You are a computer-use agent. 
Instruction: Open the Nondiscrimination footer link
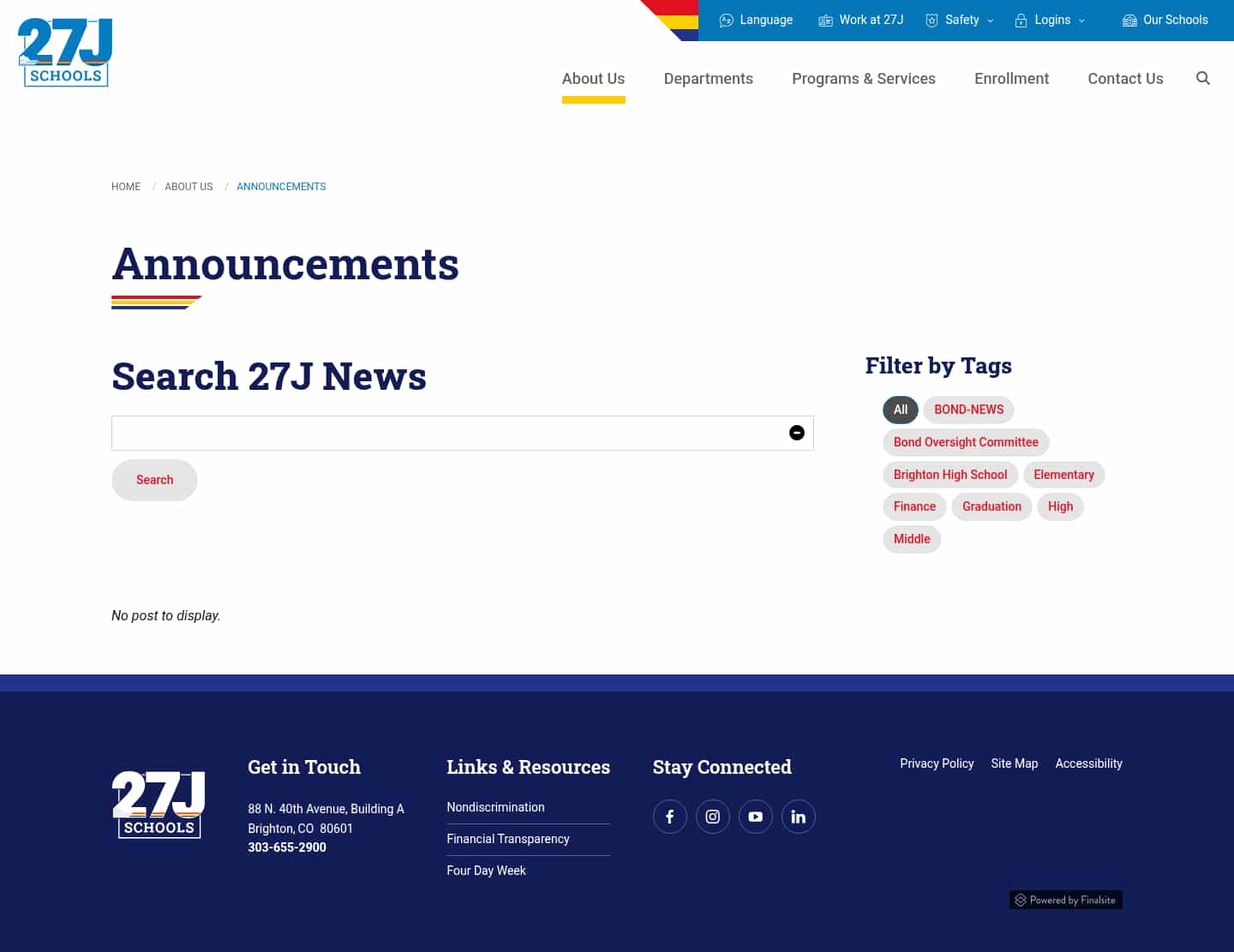tap(495, 807)
